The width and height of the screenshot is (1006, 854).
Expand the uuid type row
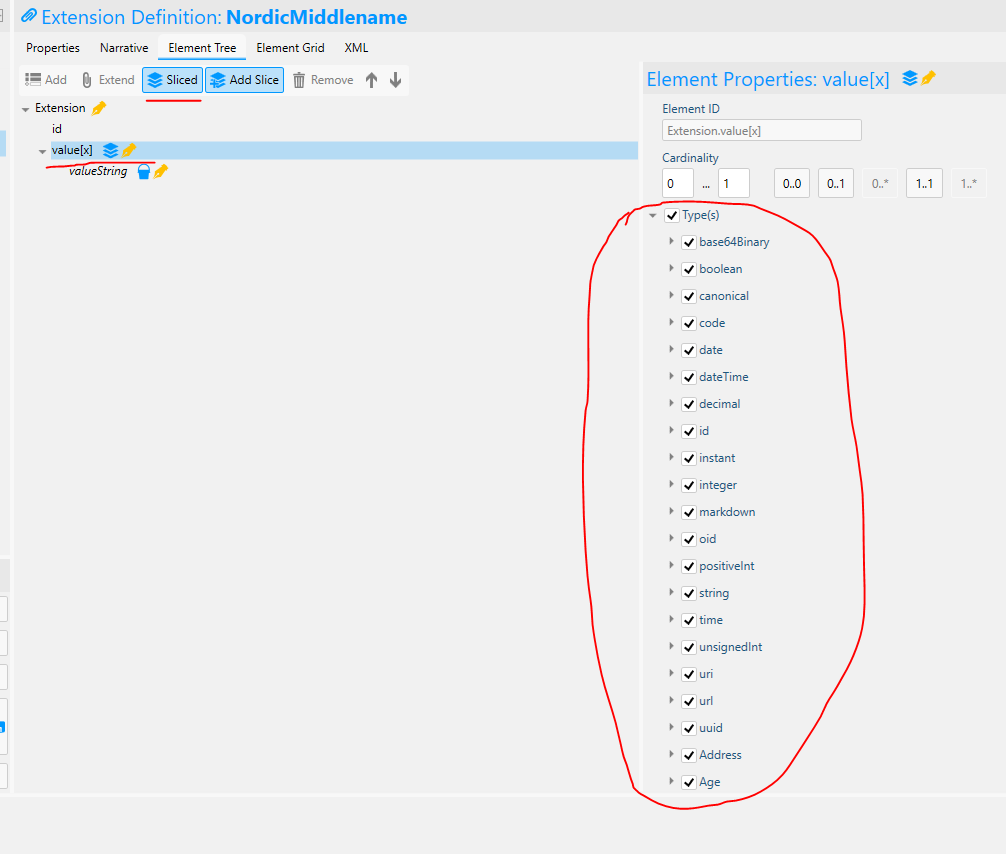671,727
